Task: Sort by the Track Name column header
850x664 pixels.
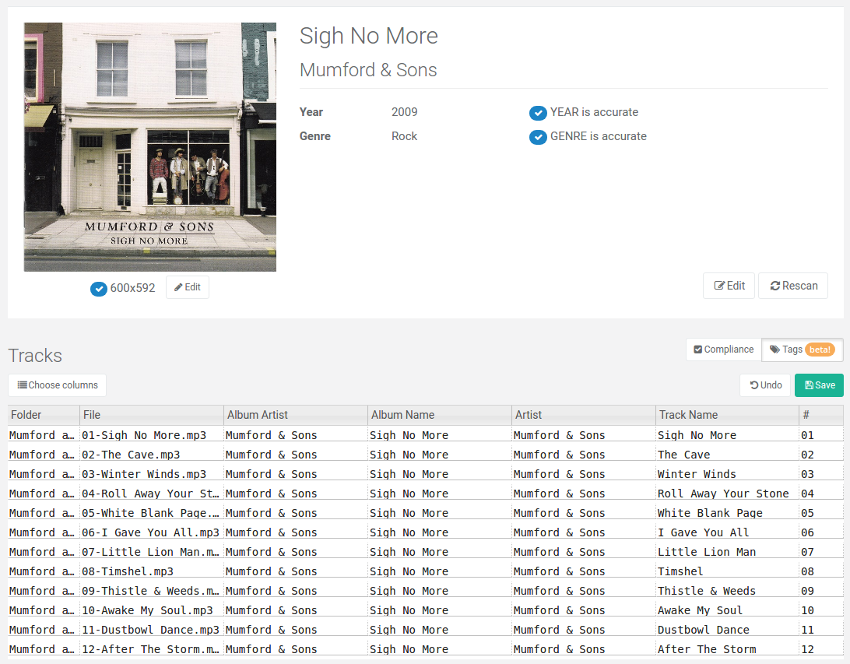Action: click(x=727, y=415)
